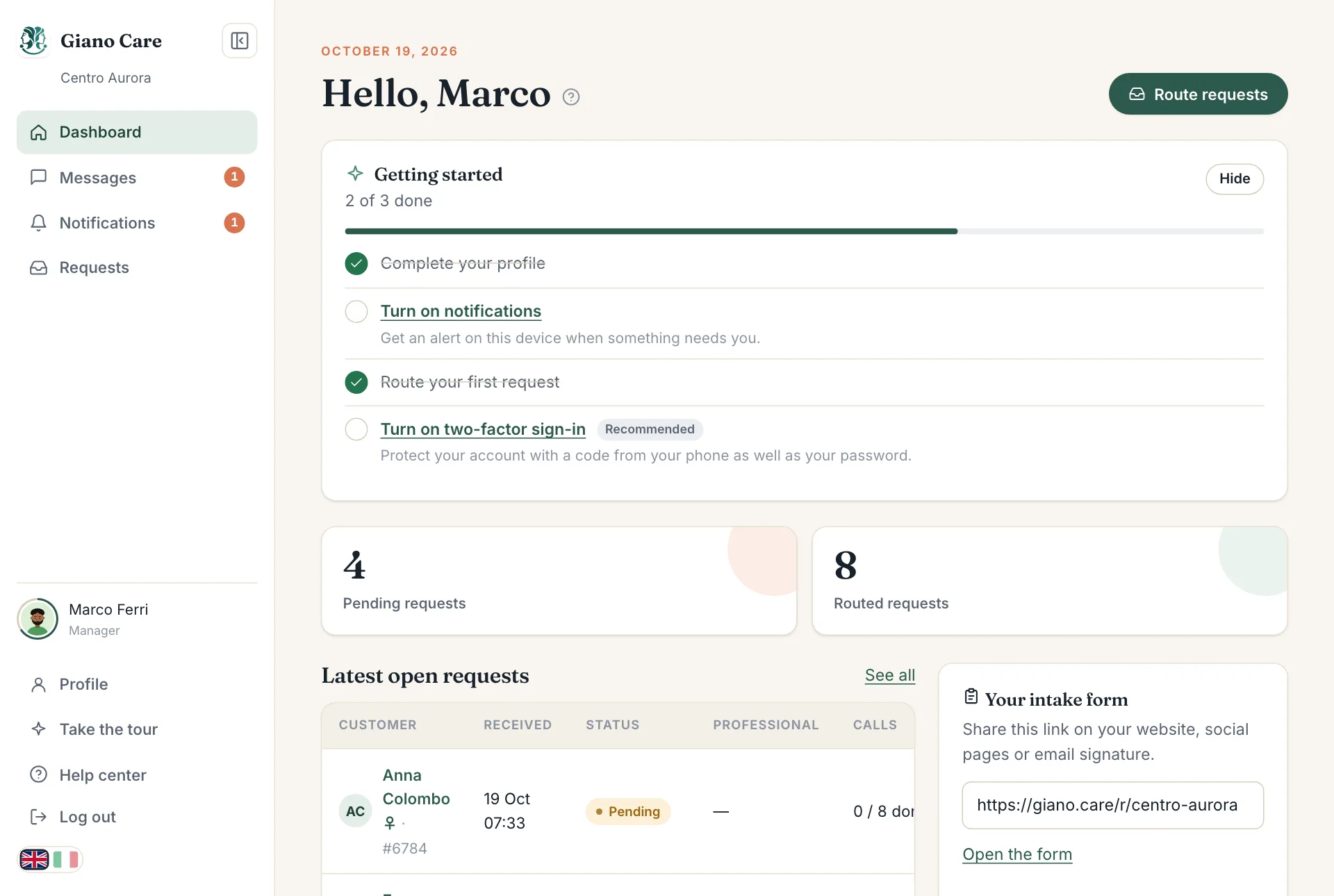Tick the Turn on notifications circle
This screenshot has height=896, width=1334.
356,311
